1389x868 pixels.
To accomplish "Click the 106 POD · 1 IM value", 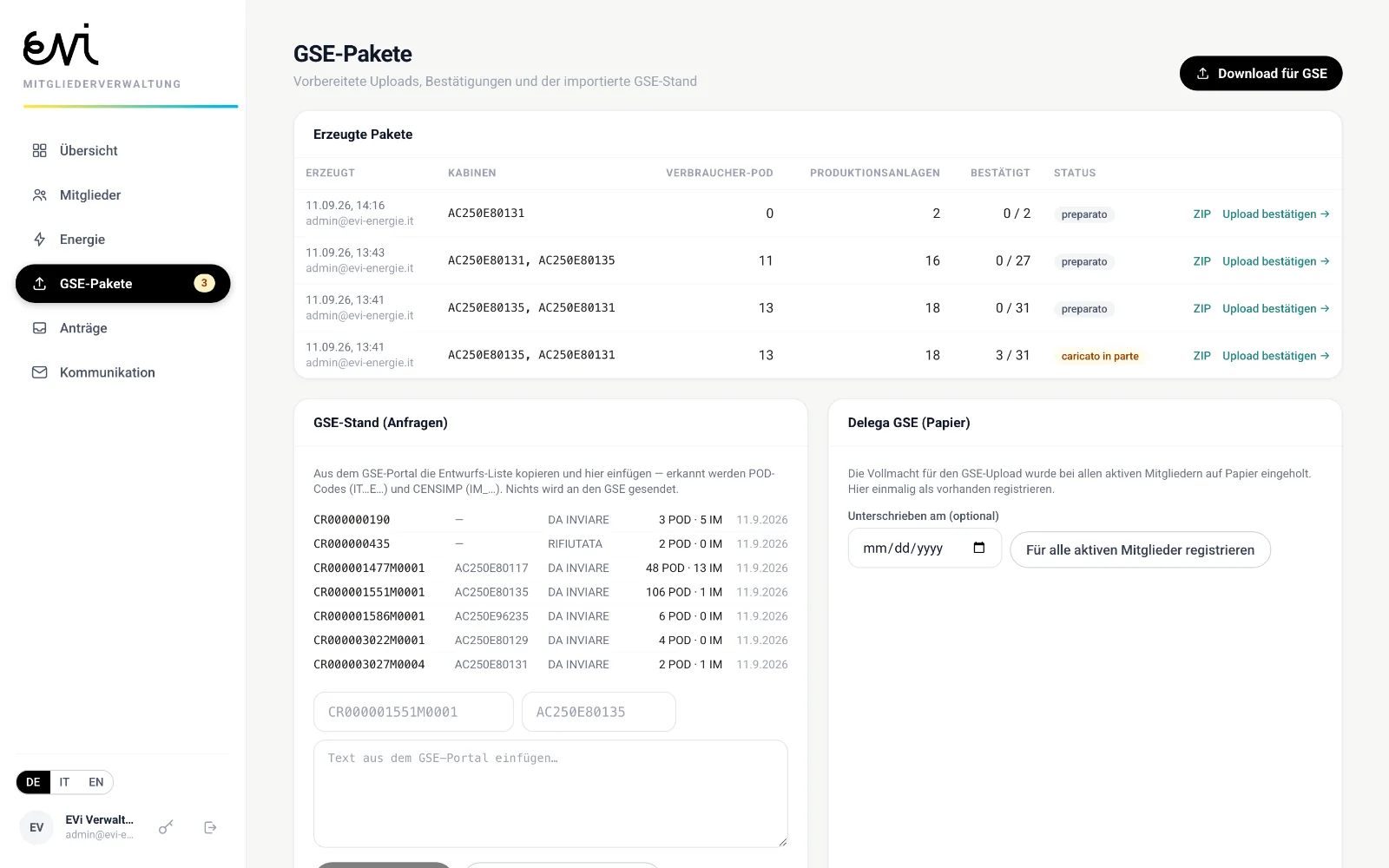I will tap(684, 592).
